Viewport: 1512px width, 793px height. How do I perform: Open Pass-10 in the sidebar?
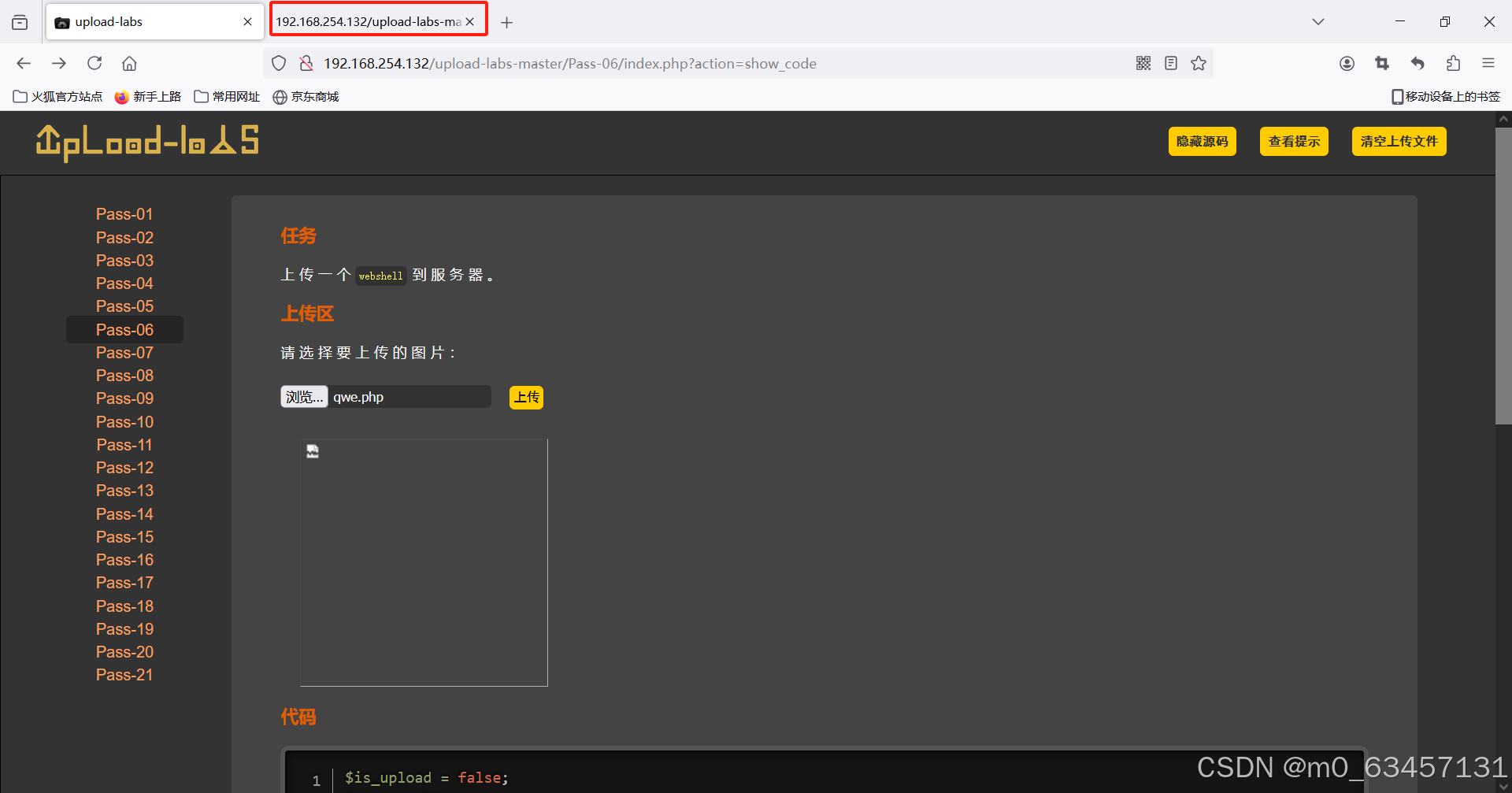tap(124, 422)
